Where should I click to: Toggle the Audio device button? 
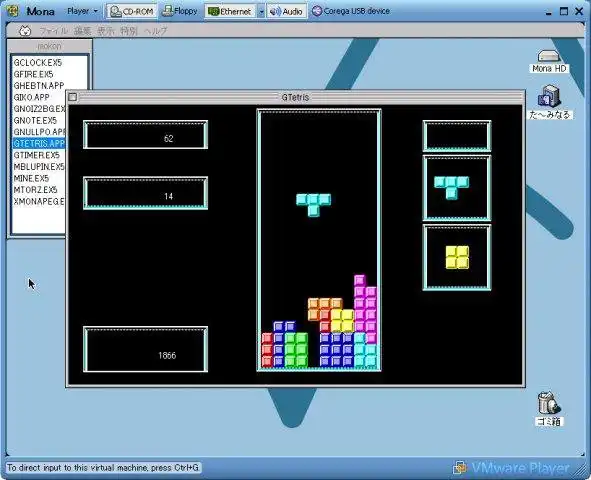click(x=286, y=11)
